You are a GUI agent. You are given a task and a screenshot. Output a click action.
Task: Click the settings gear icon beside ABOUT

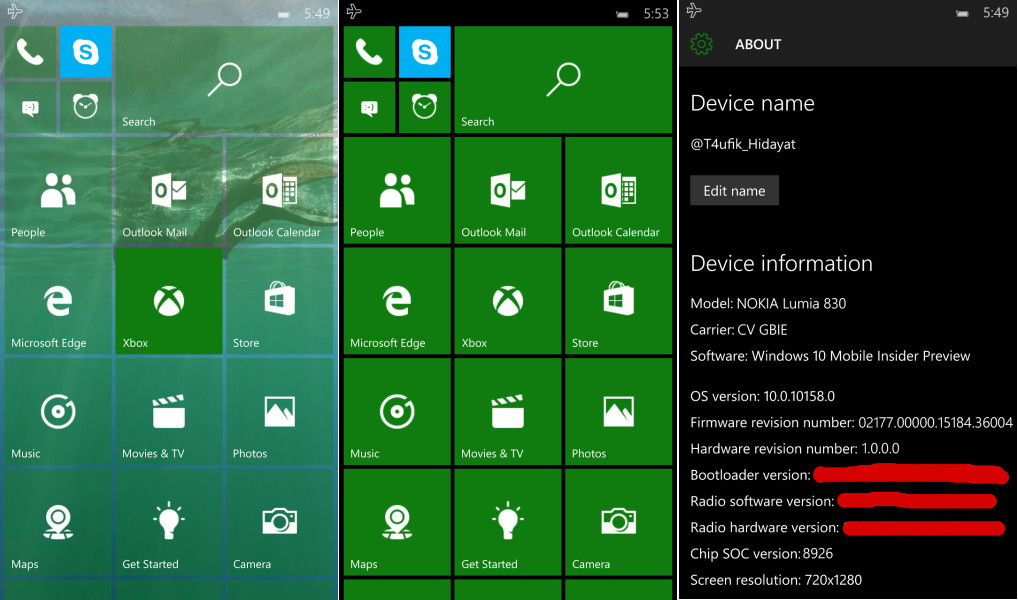702,44
